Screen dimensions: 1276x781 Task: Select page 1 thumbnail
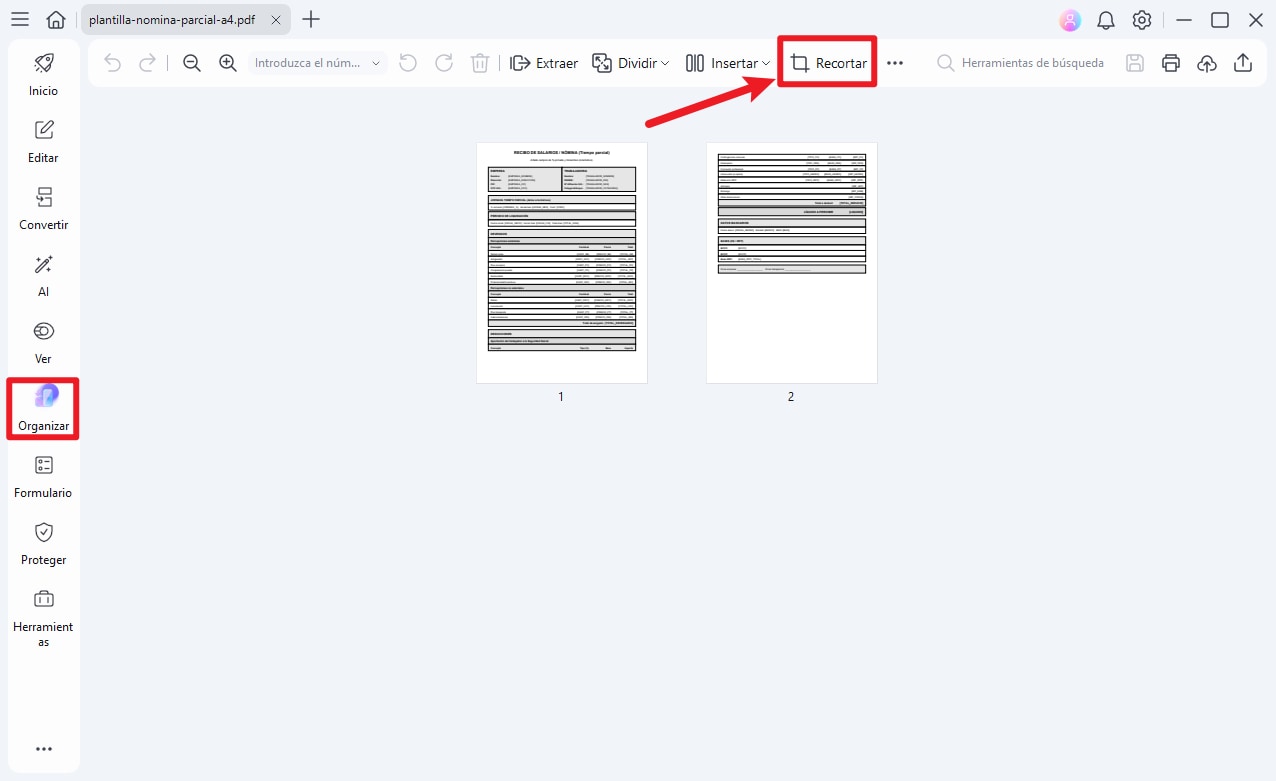point(561,263)
